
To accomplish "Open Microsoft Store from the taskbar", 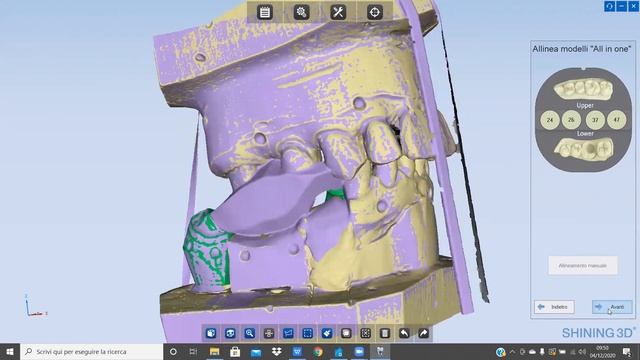I will [235, 351].
